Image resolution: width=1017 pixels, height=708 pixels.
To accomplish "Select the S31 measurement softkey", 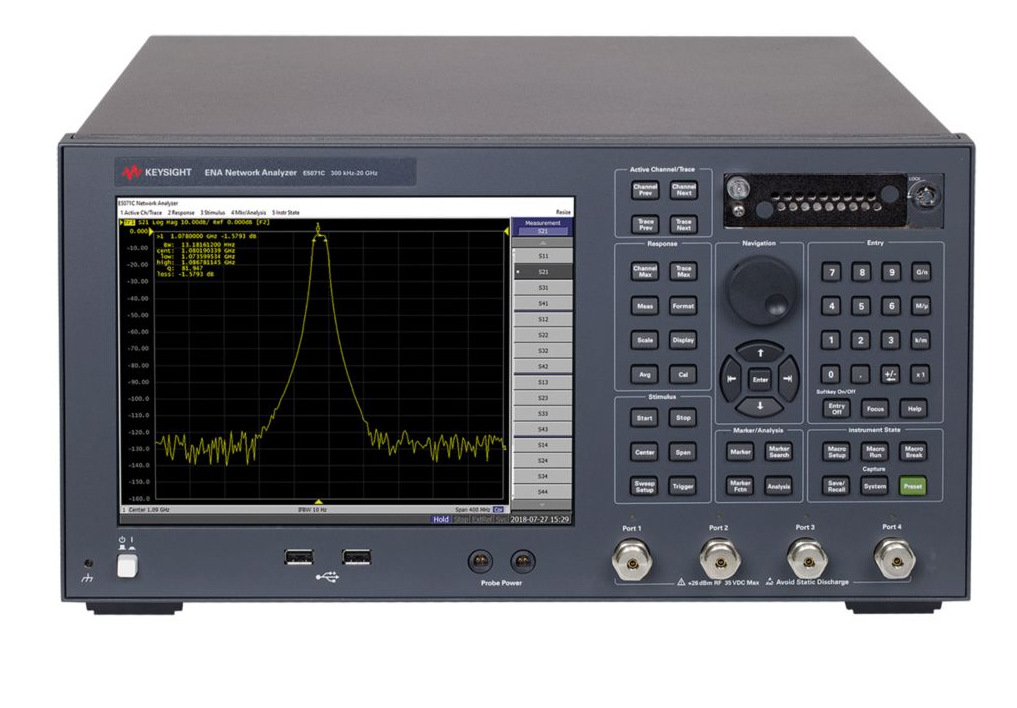I will point(543,287).
